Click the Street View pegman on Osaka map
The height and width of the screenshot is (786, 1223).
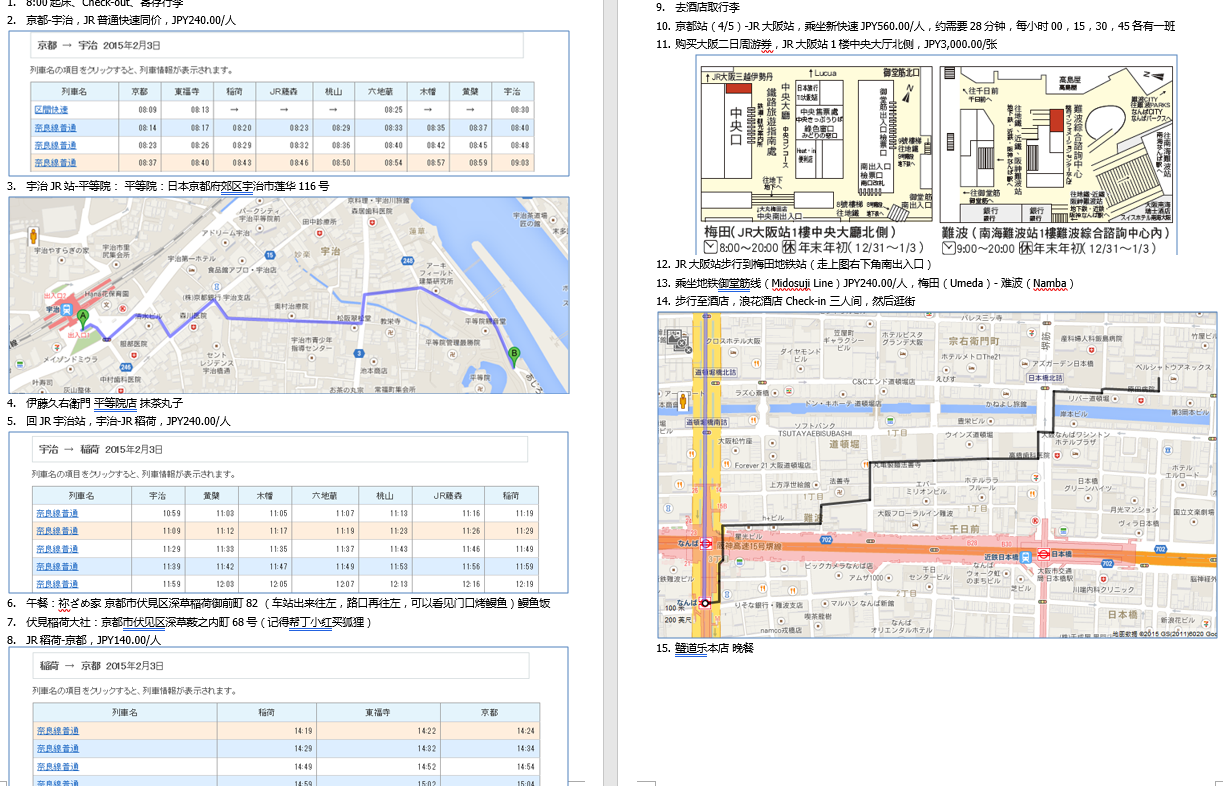tap(684, 401)
